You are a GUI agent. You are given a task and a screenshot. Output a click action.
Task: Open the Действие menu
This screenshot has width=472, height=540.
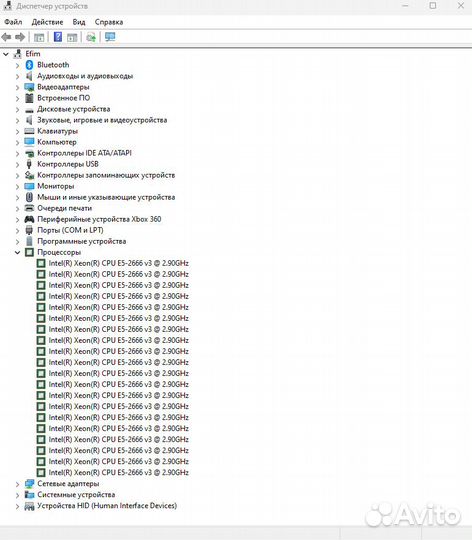[x=47, y=22]
